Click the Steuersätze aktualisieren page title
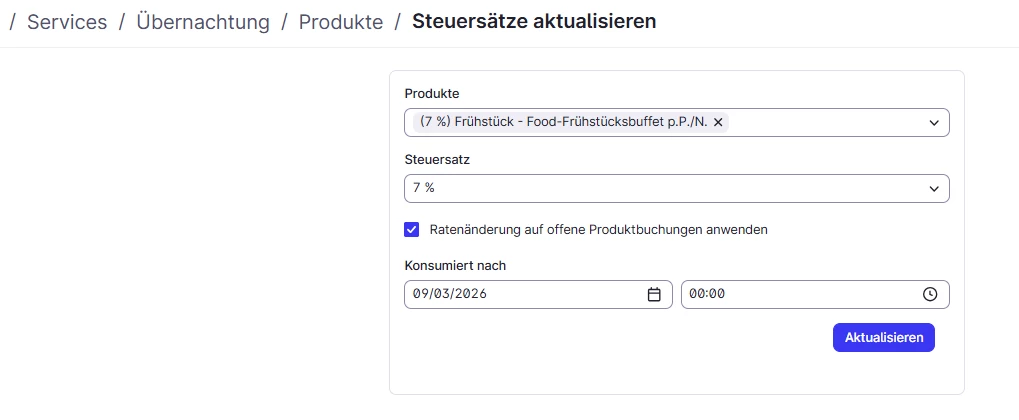 point(534,22)
